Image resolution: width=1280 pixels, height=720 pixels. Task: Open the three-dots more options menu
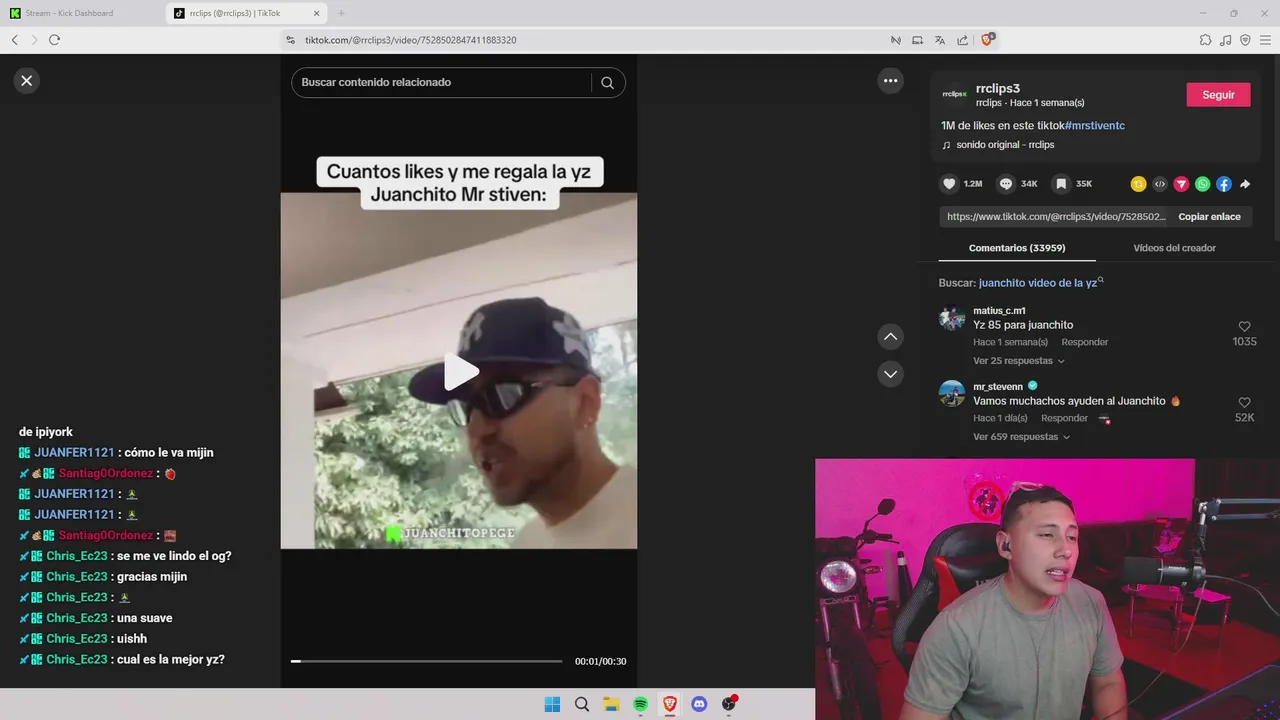(890, 81)
